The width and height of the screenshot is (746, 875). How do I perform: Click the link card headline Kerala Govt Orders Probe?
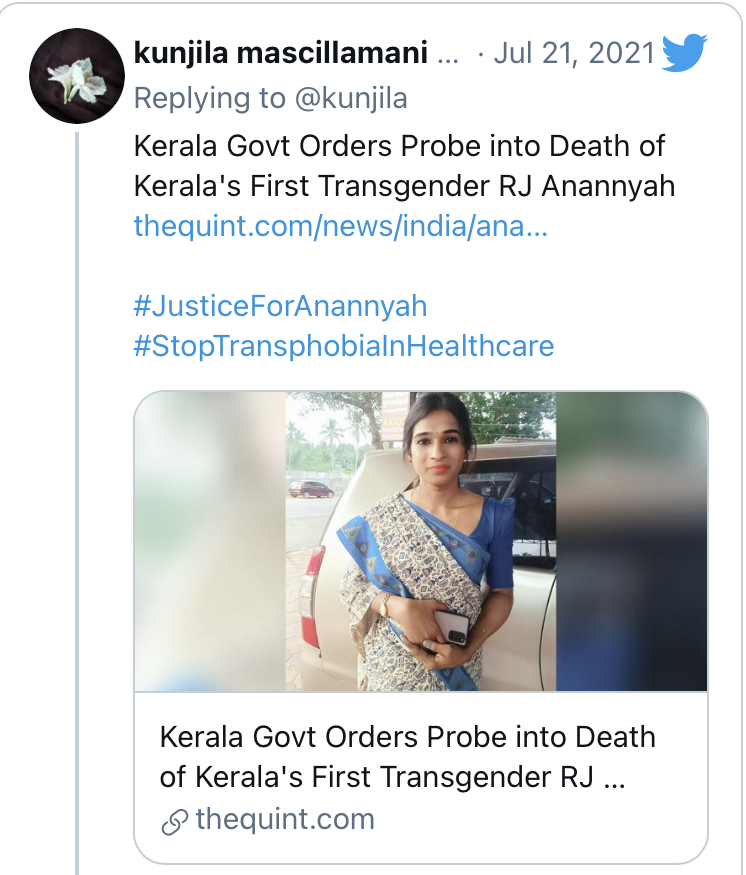pos(407,757)
